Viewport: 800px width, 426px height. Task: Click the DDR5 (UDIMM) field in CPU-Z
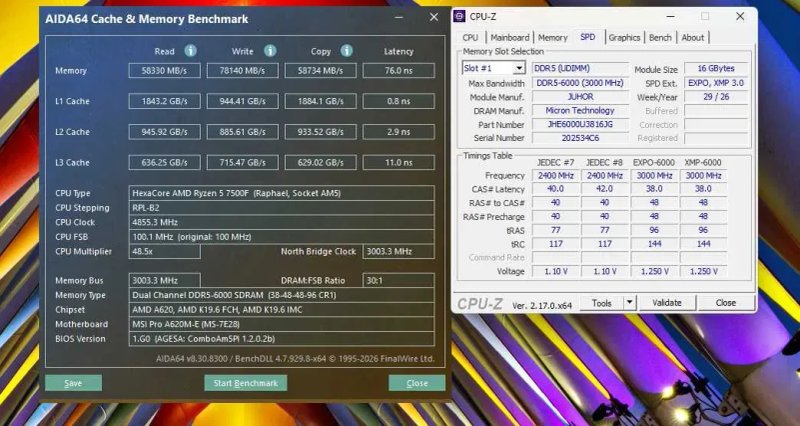coord(580,68)
